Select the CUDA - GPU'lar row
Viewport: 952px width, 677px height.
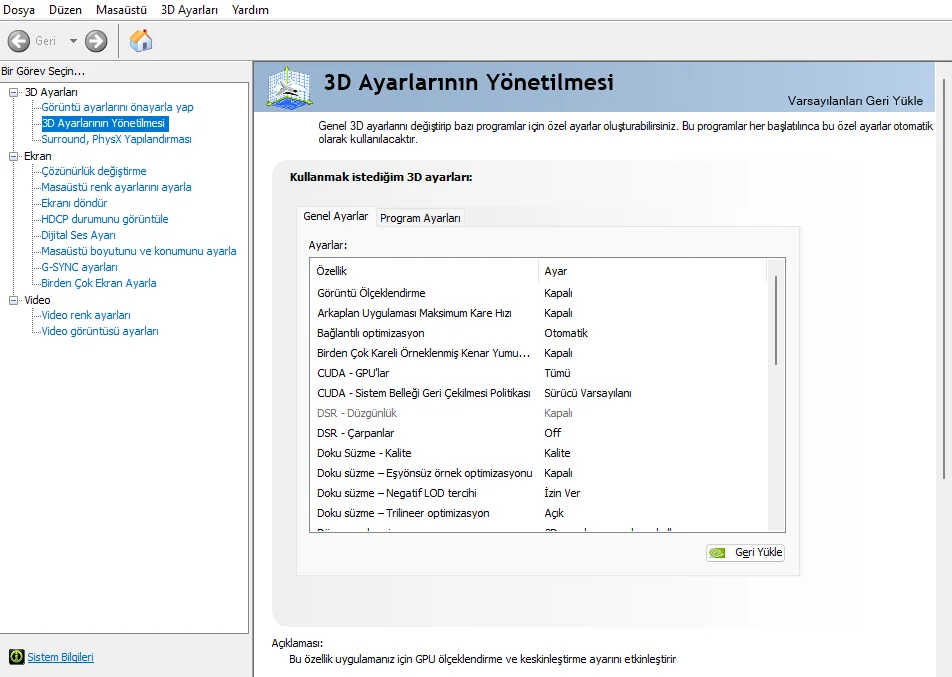click(538, 373)
